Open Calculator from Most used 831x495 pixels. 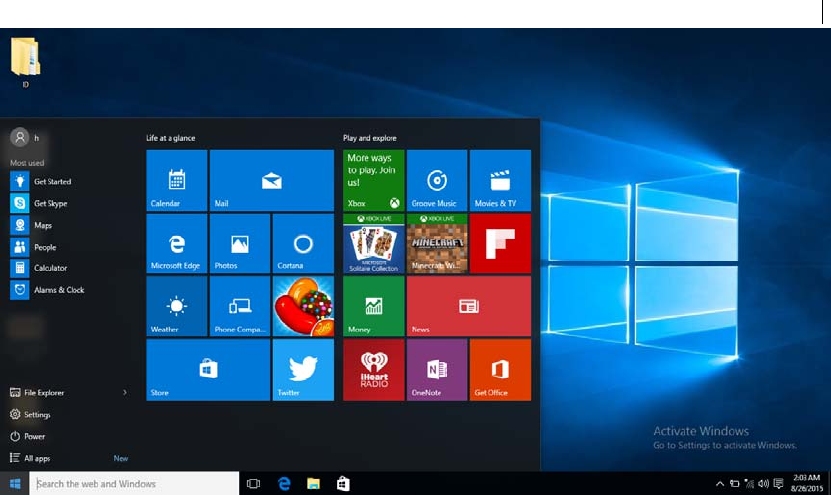click(39, 268)
